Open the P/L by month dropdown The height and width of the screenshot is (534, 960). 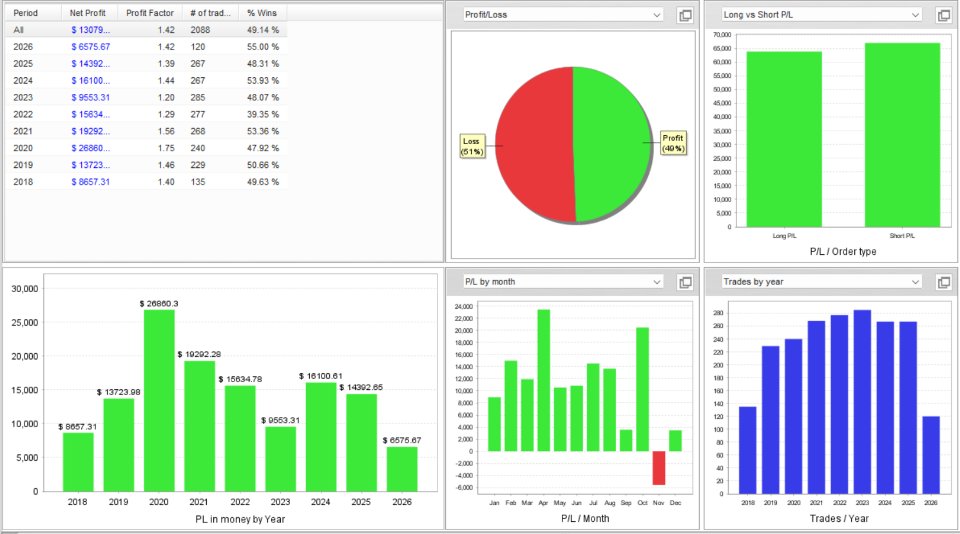(x=563, y=282)
